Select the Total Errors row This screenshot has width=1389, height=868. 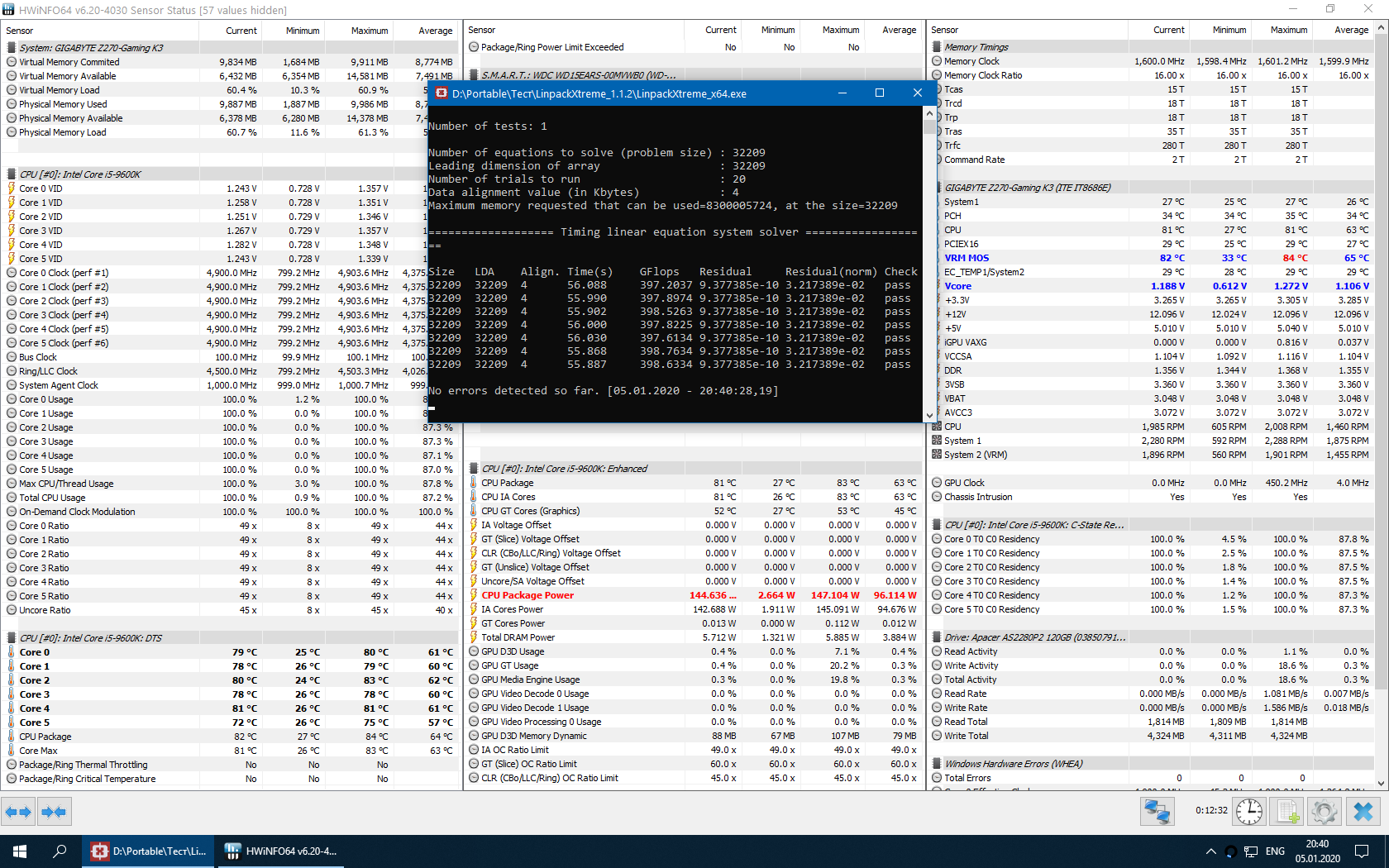pos(1151,778)
